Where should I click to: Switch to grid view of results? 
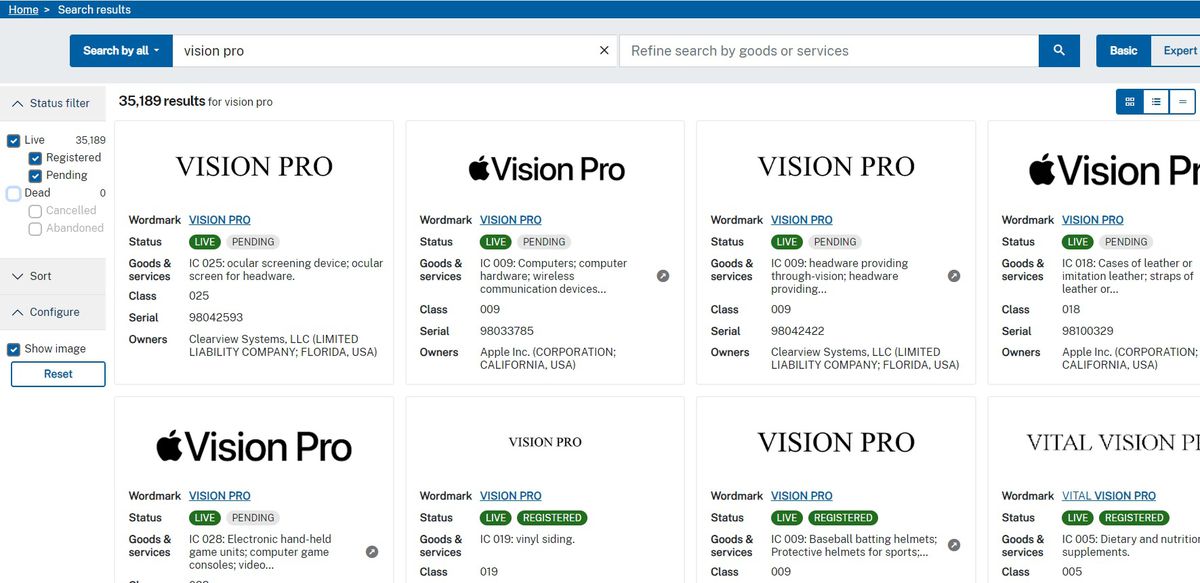click(1130, 102)
